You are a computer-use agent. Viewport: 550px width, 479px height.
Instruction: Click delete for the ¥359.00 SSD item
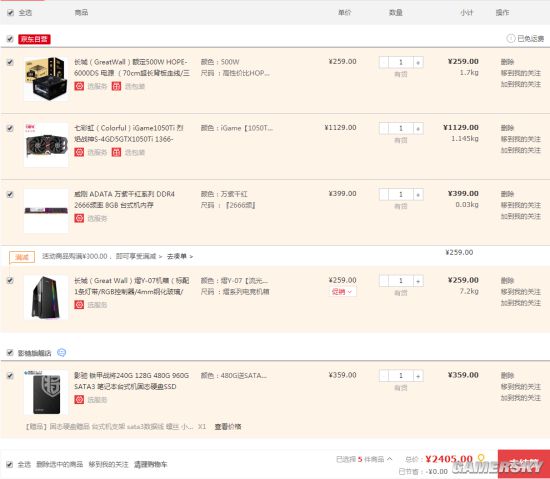pyautogui.click(x=507, y=375)
